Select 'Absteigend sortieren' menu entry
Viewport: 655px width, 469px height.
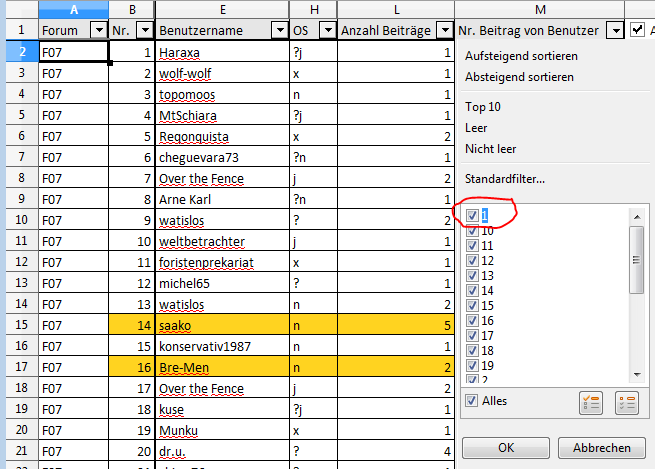520,77
